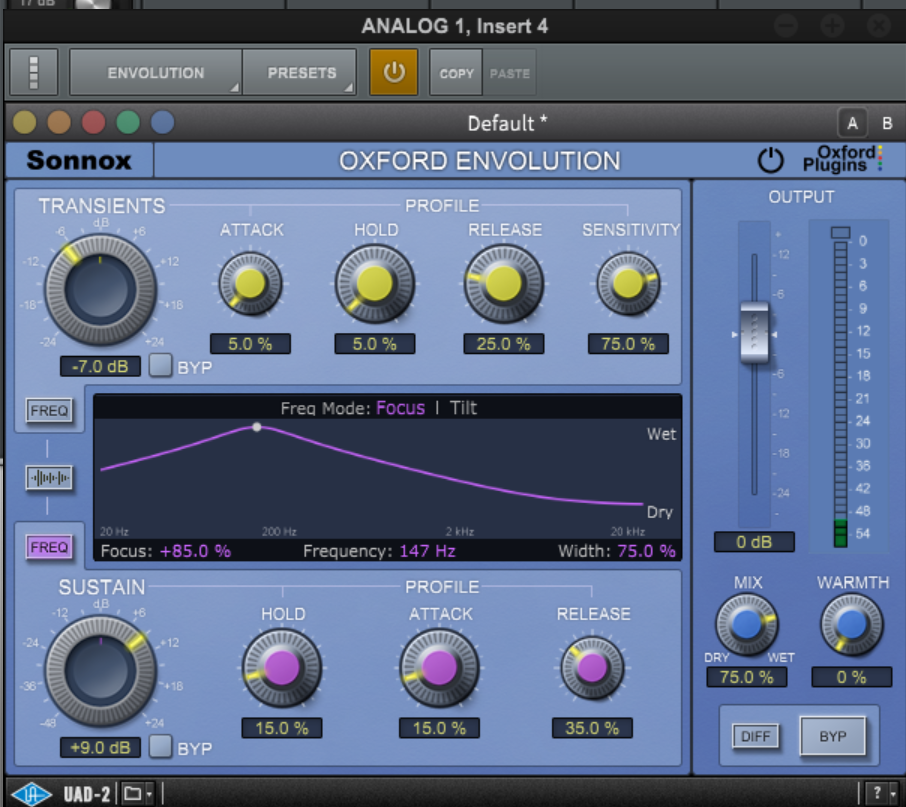Screen dimensions: 906x807
Task: Click the Sustain Release 35.0 % field
Action: pyautogui.click(x=592, y=728)
